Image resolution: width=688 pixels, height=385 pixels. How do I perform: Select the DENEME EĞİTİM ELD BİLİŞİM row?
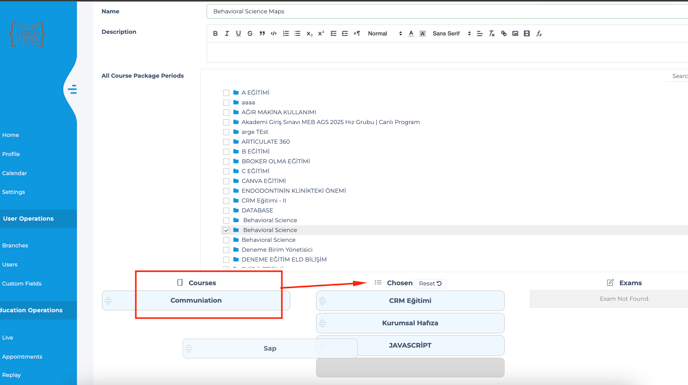click(455, 259)
